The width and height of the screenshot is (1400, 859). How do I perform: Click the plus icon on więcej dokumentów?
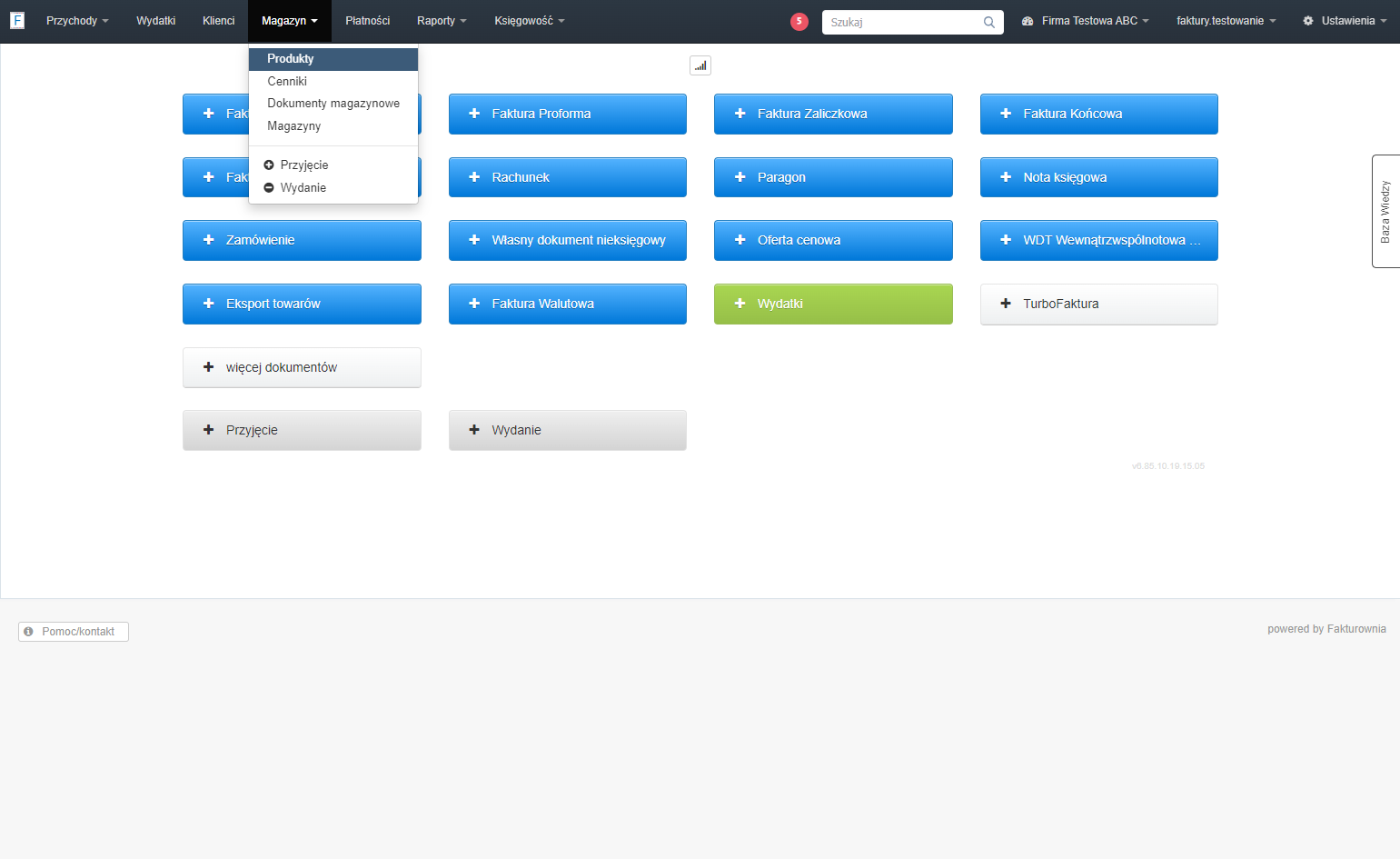pos(208,367)
